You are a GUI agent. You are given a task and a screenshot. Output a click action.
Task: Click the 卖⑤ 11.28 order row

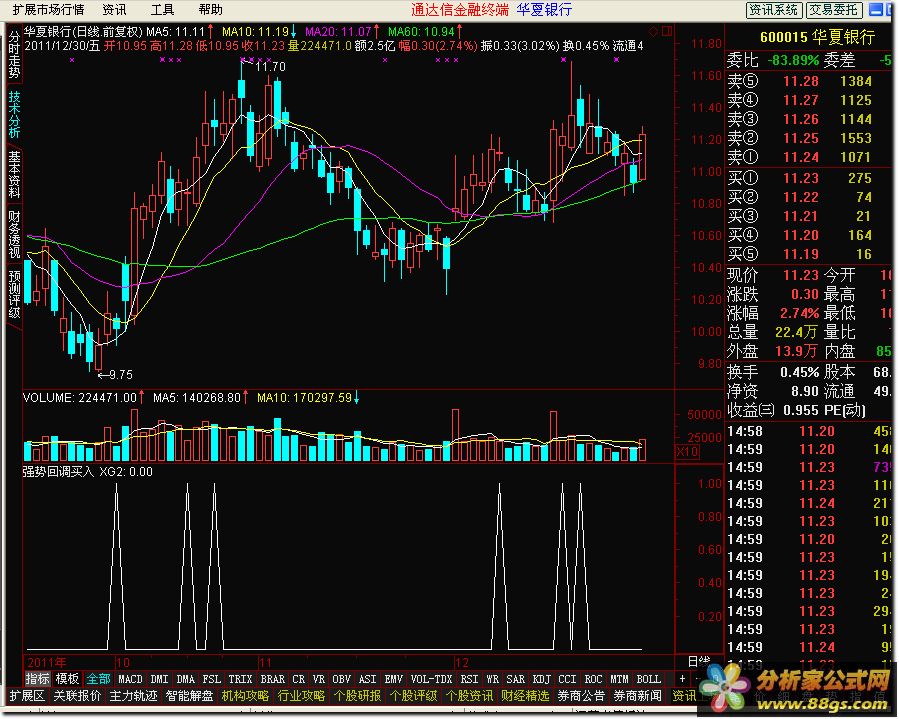click(x=808, y=81)
